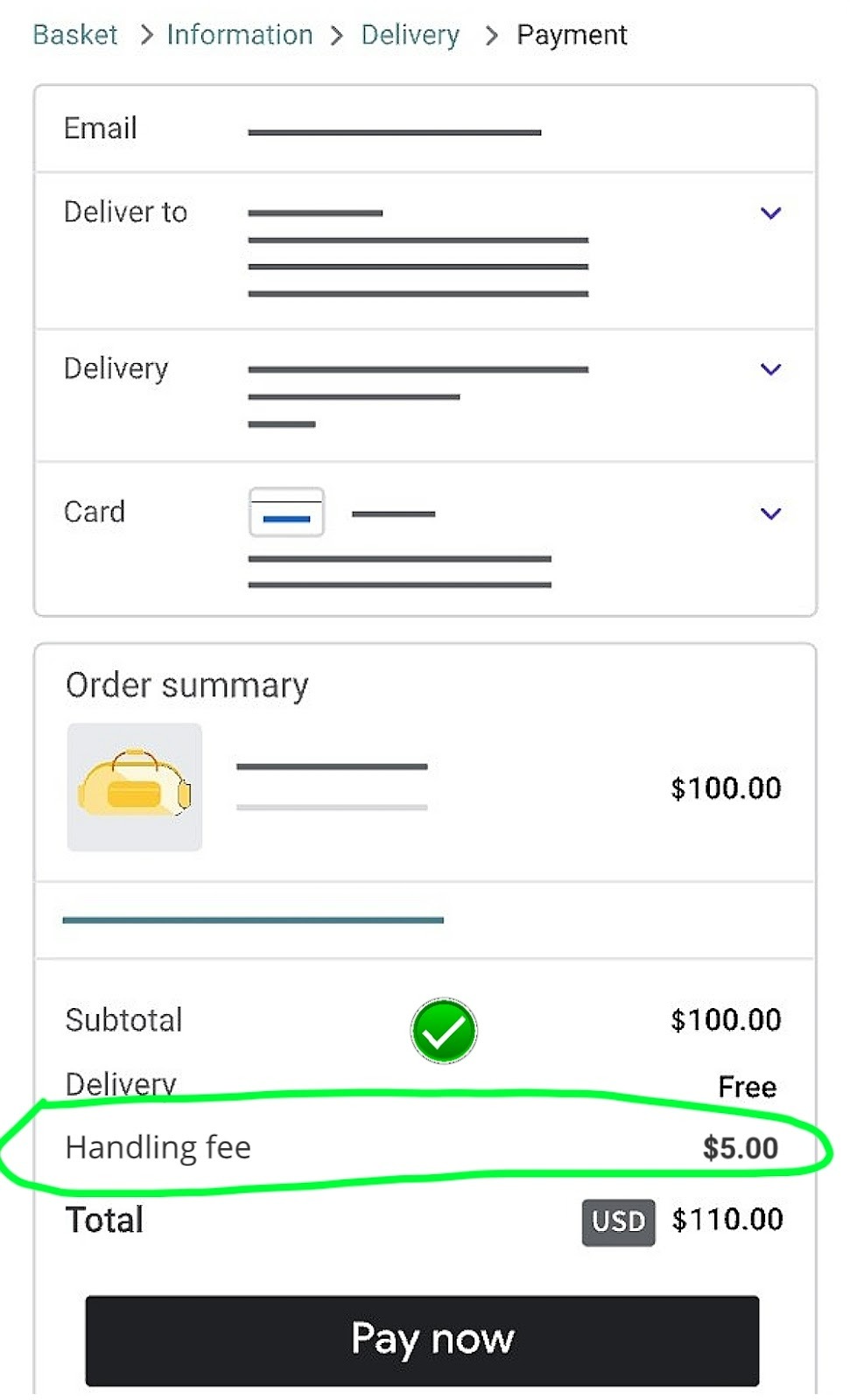Click the item price $100.00
This screenshot has width=850, height=1400.
pos(726,788)
